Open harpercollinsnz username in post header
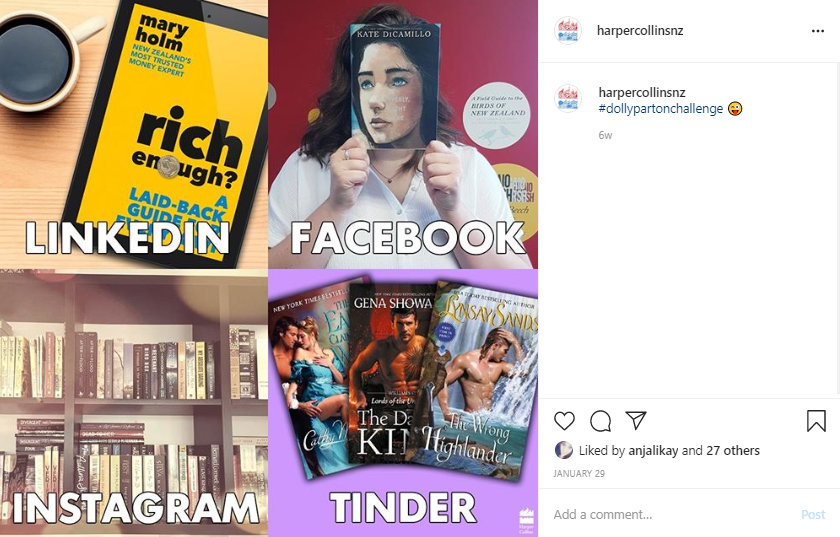This screenshot has height=537, width=840. click(x=640, y=31)
